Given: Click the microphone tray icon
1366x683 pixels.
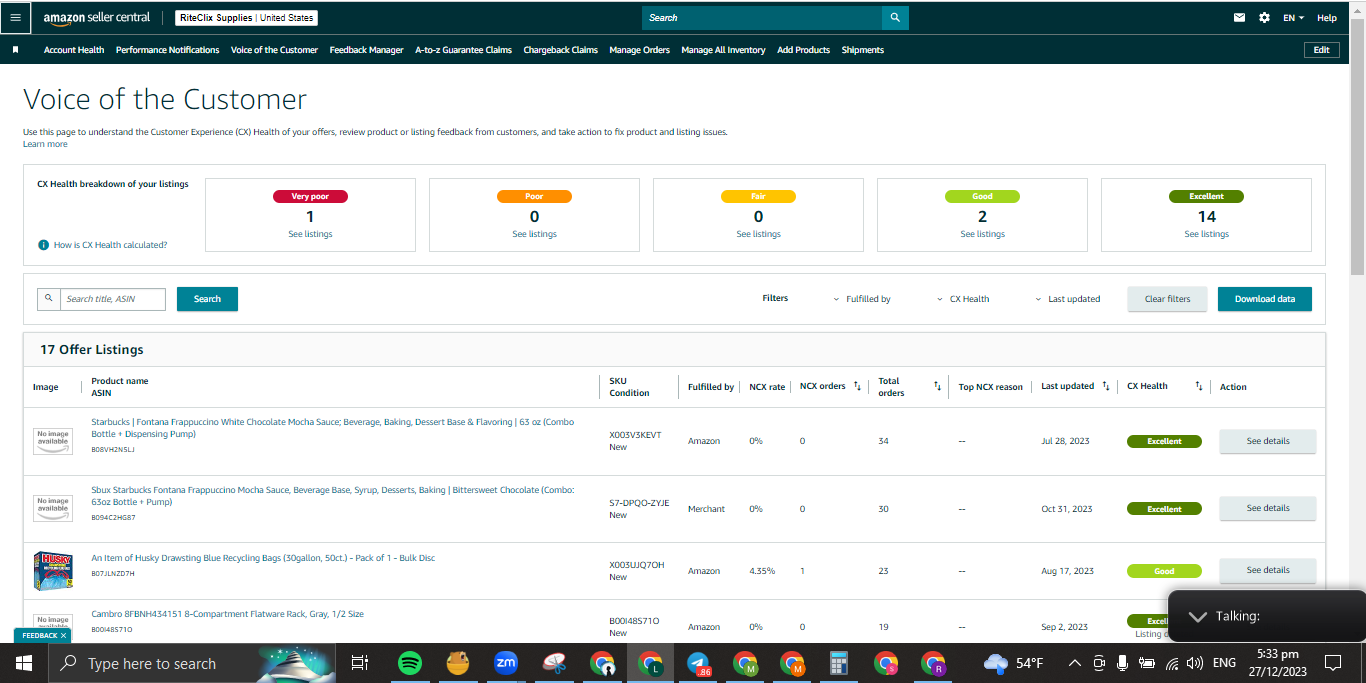Looking at the screenshot, I should [1122, 663].
